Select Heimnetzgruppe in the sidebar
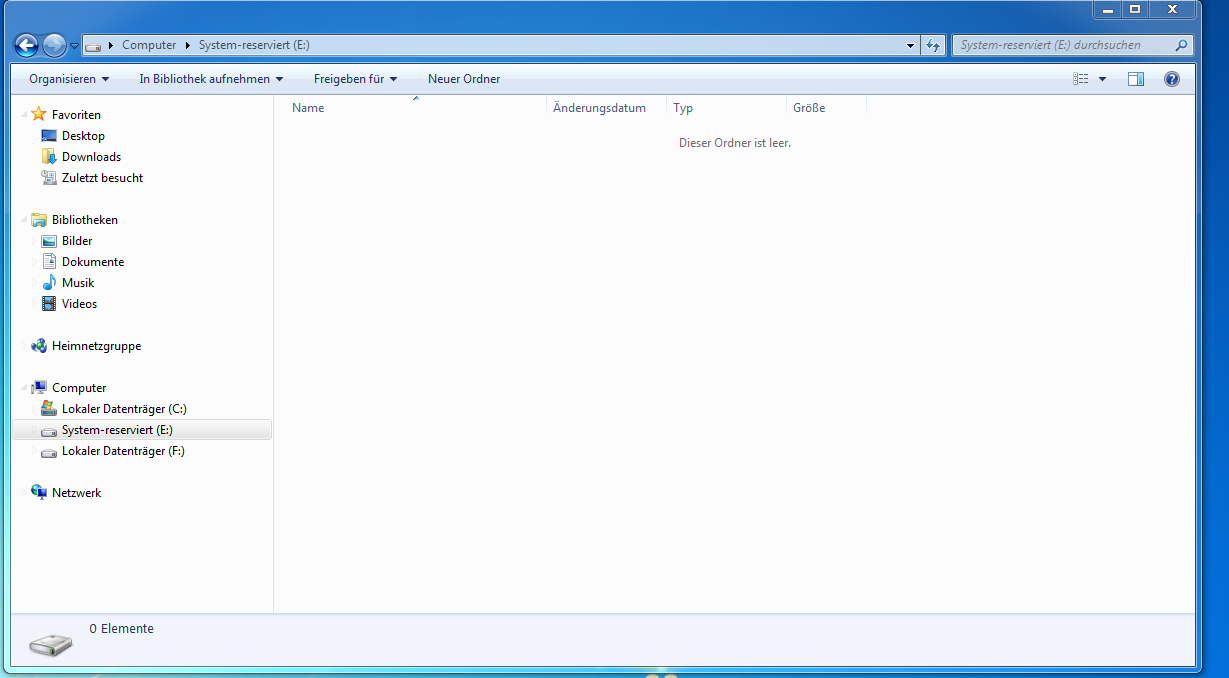This screenshot has width=1229, height=678. (x=97, y=346)
